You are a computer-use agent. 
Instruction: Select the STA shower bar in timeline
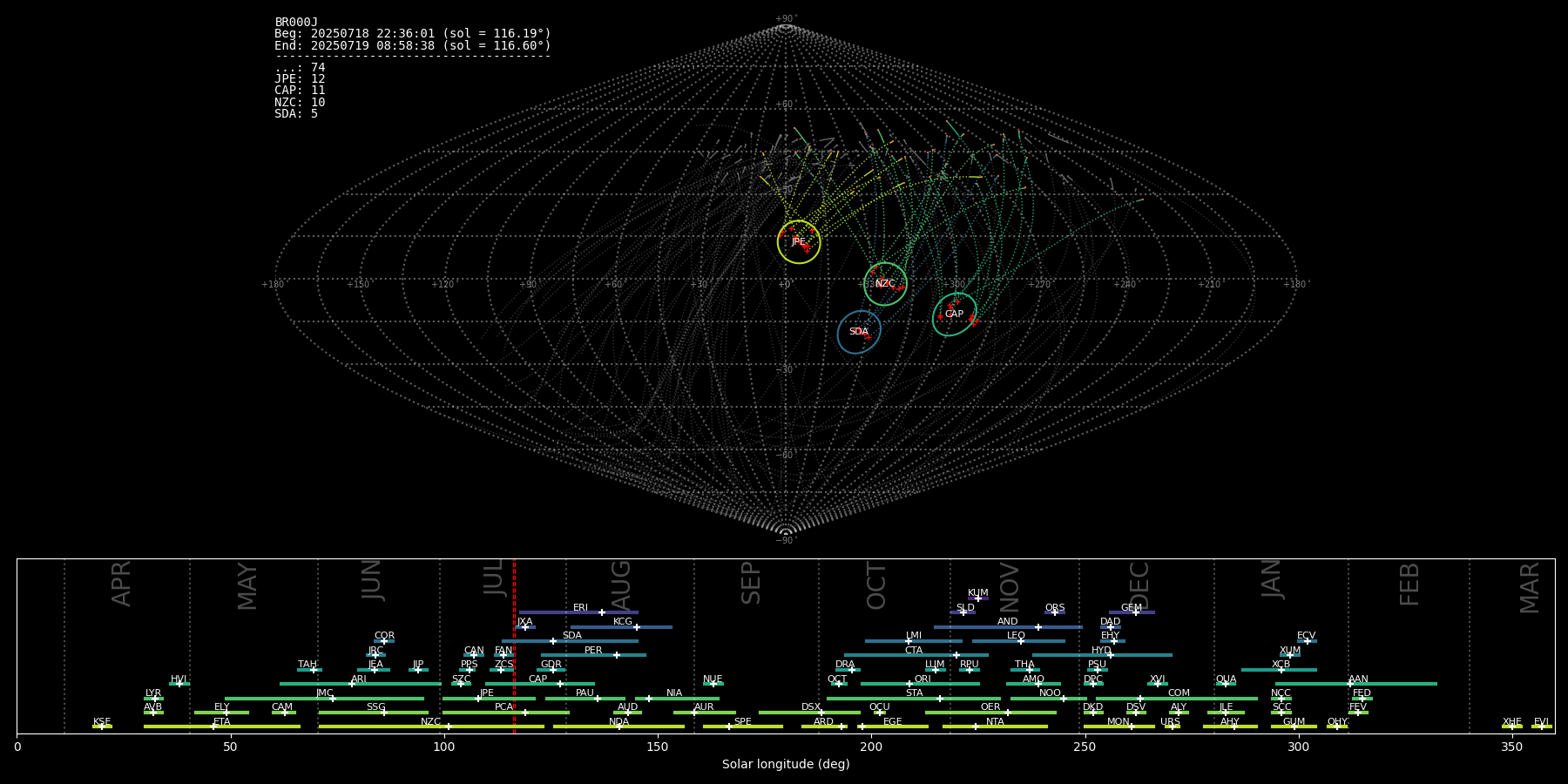click(914, 699)
